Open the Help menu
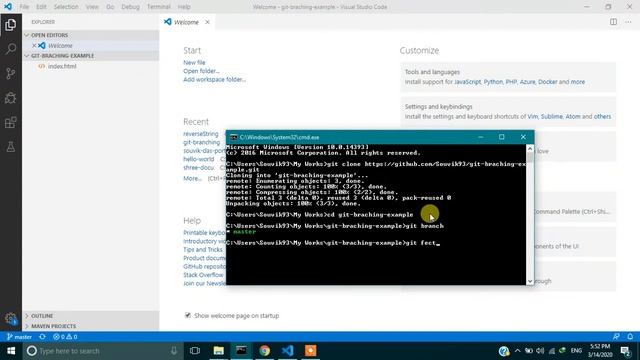 [x=184, y=7]
